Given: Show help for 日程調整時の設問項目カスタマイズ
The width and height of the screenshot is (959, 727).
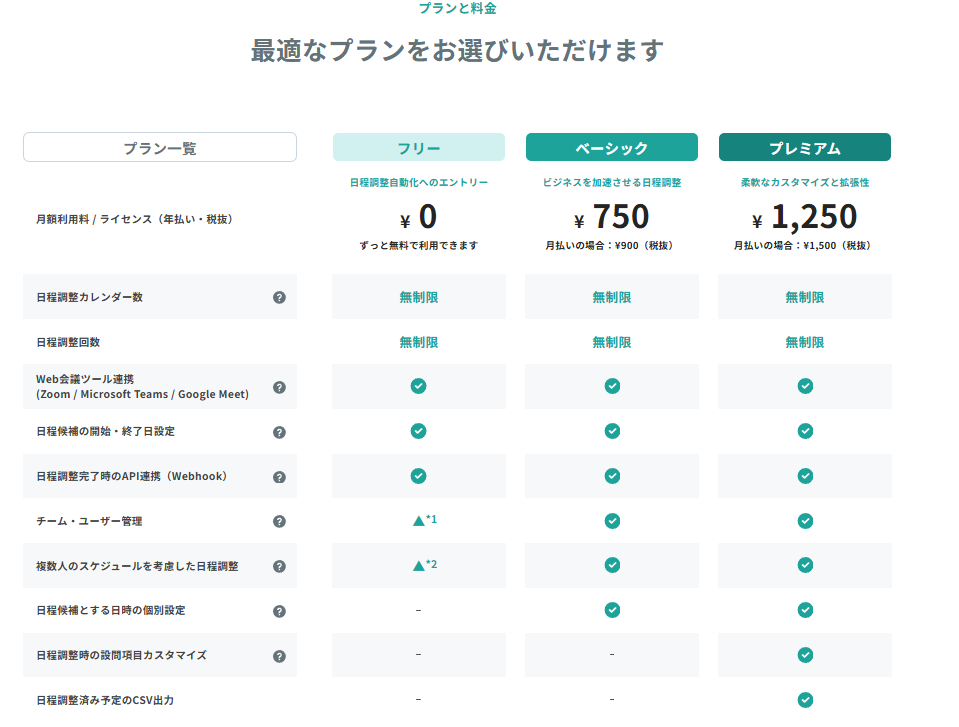Looking at the screenshot, I should (x=279, y=656).
